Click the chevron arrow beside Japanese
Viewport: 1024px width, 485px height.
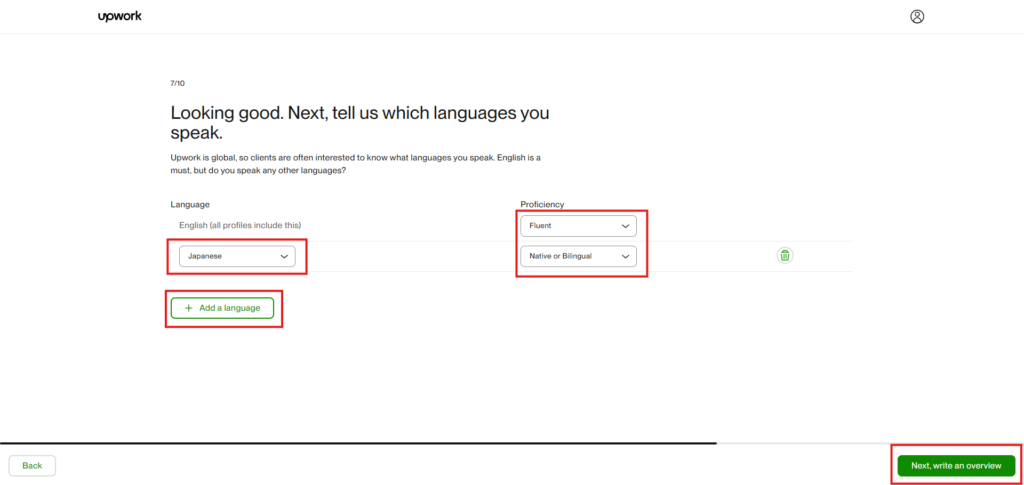click(x=284, y=256)
